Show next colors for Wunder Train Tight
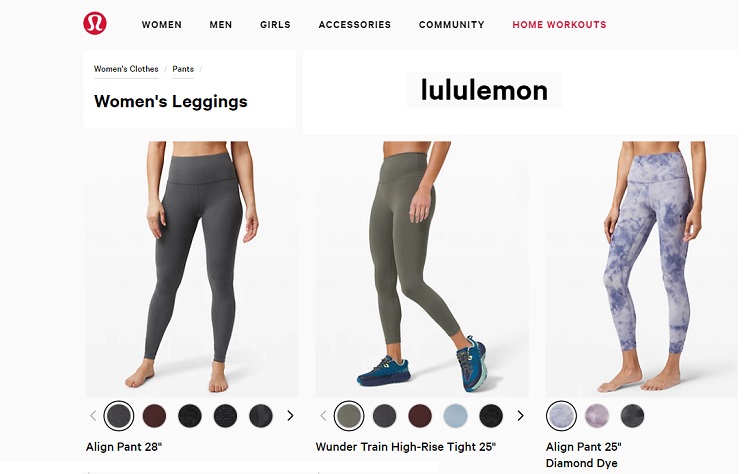Screen dimensions: 750x474 pyautogui.click(x=520, y=416)
